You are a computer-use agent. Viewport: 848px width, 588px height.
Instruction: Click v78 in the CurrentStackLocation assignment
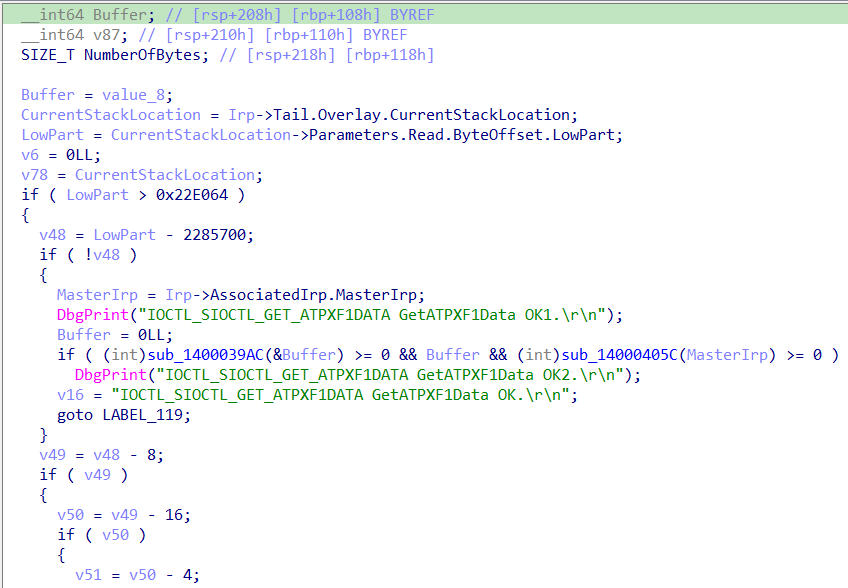34,174
